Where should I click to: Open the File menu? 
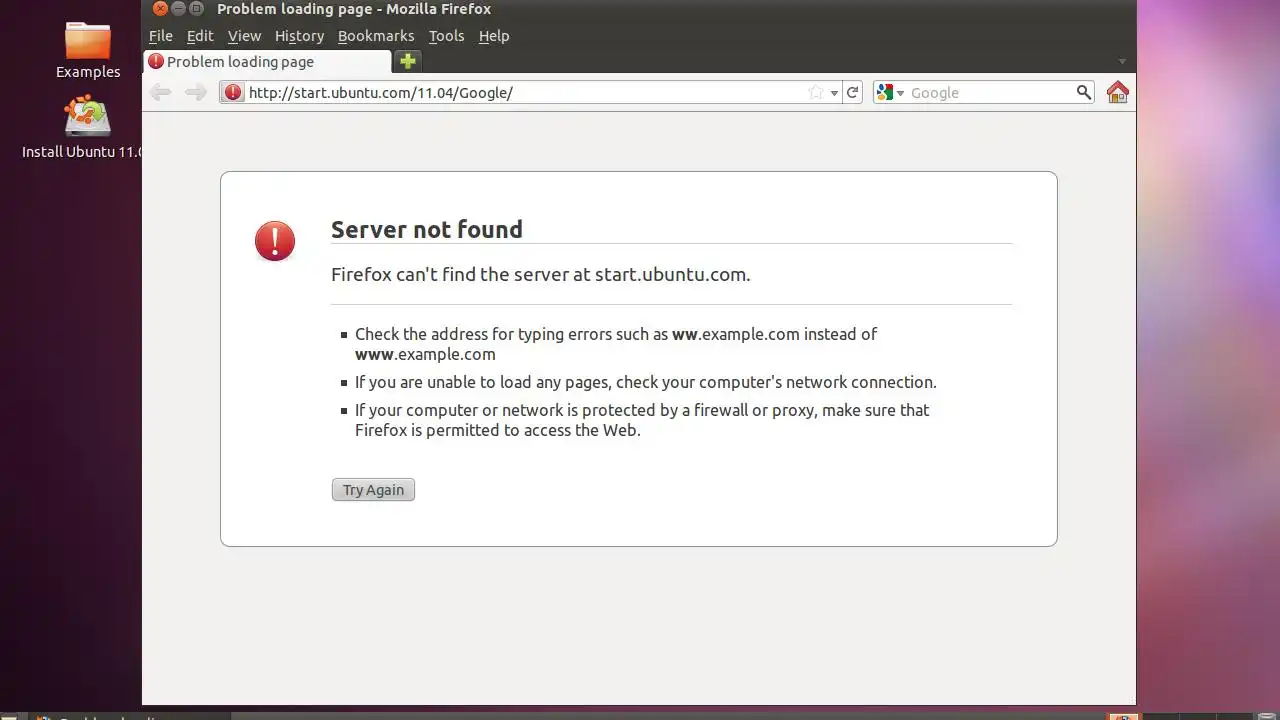pos(161,35)
